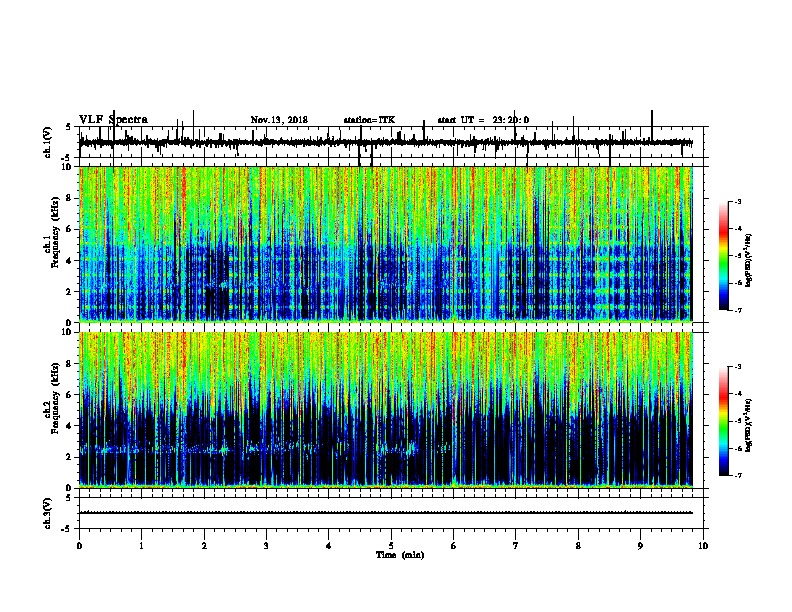Click the ch.1 spectrogram color bar
This screenshot has height=612, width=792.
724,256
